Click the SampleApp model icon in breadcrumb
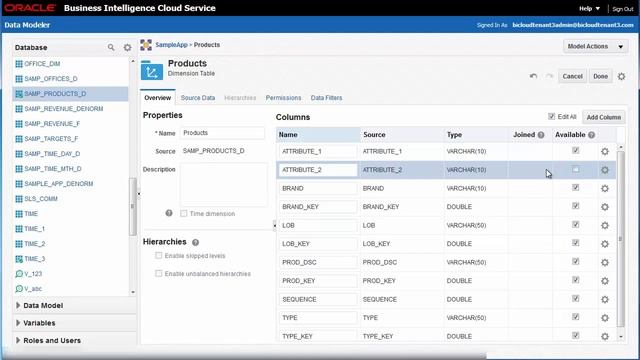640x360 pixels. coord(146,45)
